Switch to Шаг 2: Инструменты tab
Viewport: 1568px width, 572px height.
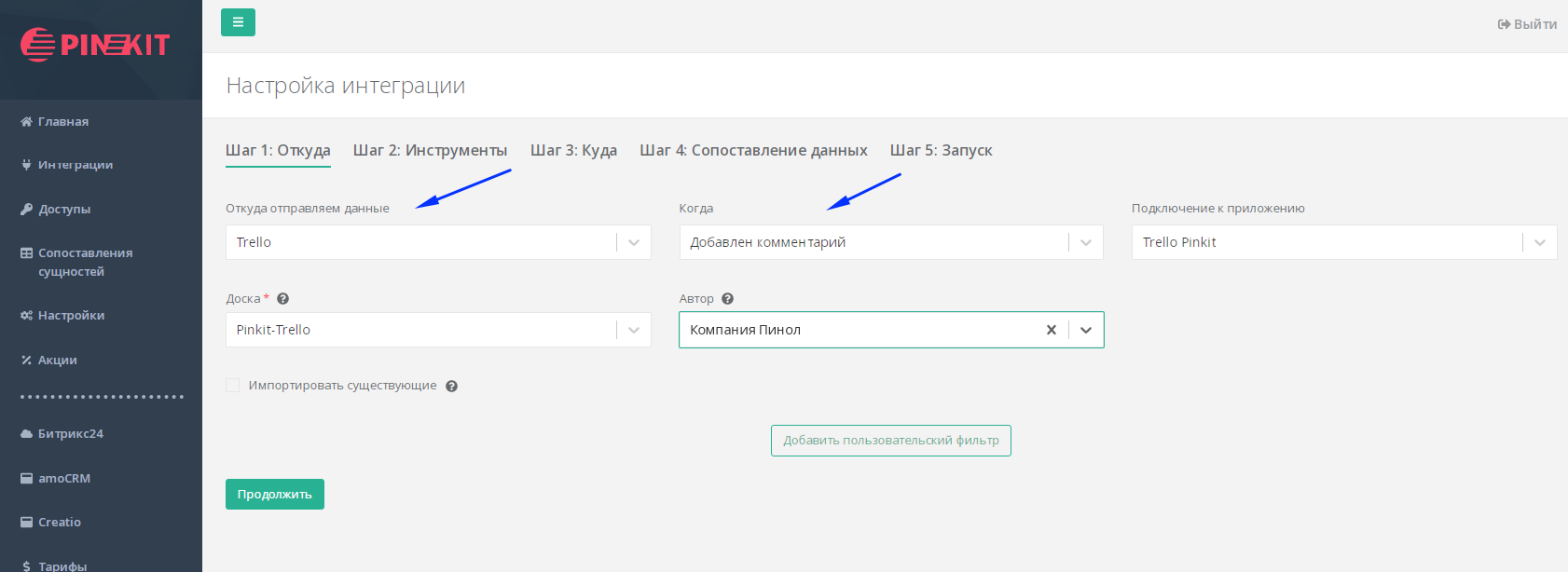(x=430, y=151)
